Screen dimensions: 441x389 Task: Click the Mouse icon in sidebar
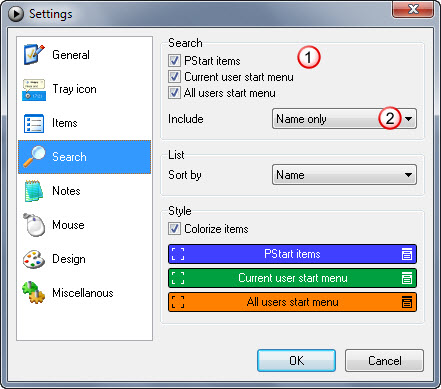[x=34, y=225]
